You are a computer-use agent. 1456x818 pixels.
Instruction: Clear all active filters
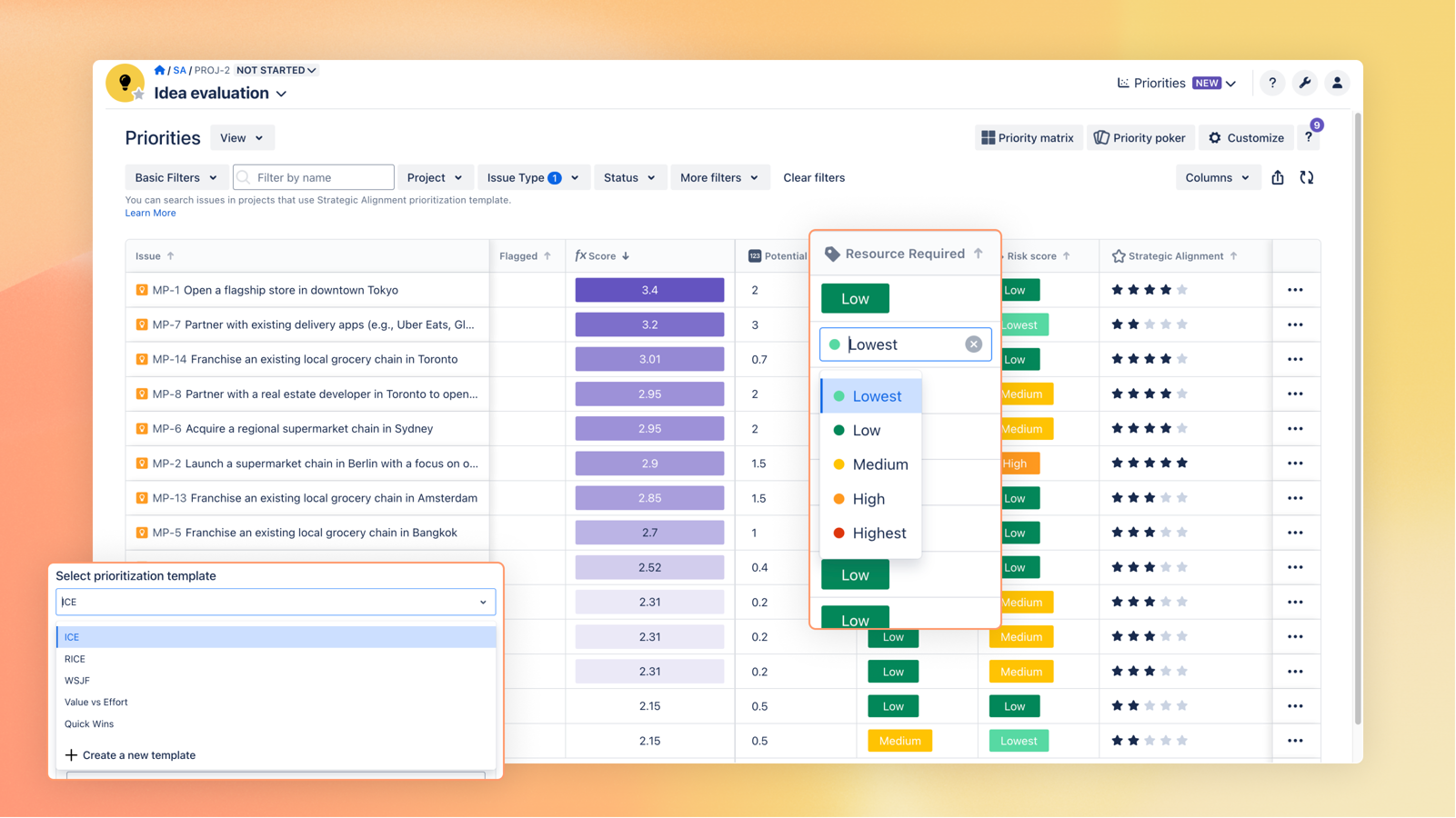point(813,177)
